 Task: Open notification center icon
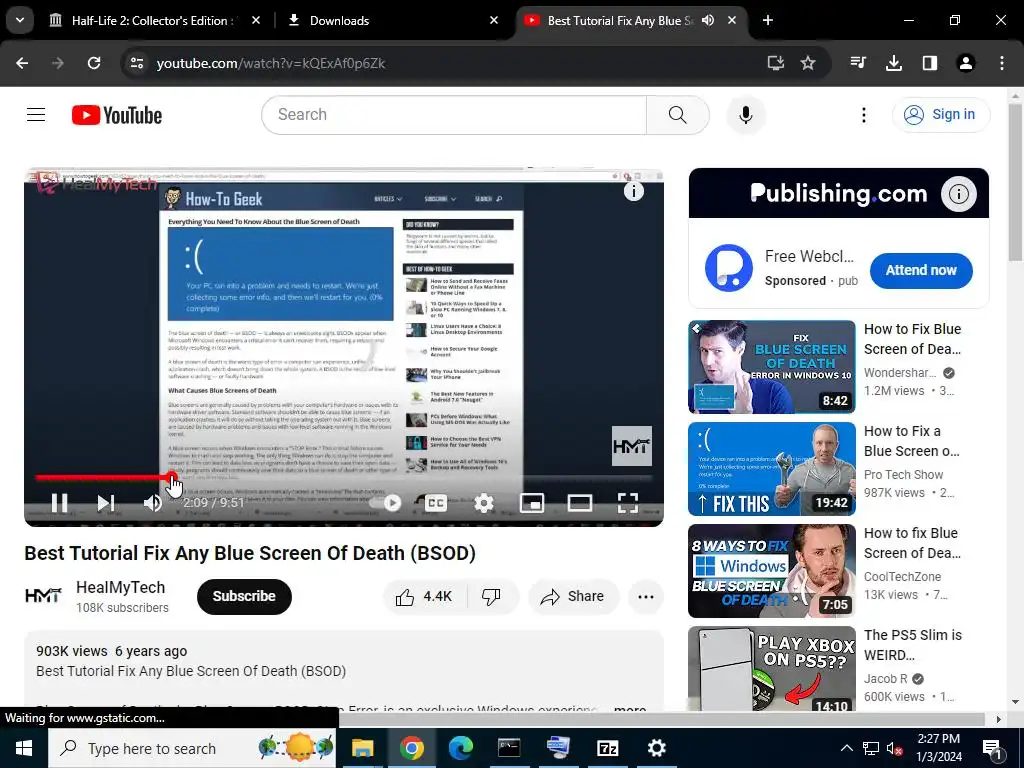coord(992,748)
